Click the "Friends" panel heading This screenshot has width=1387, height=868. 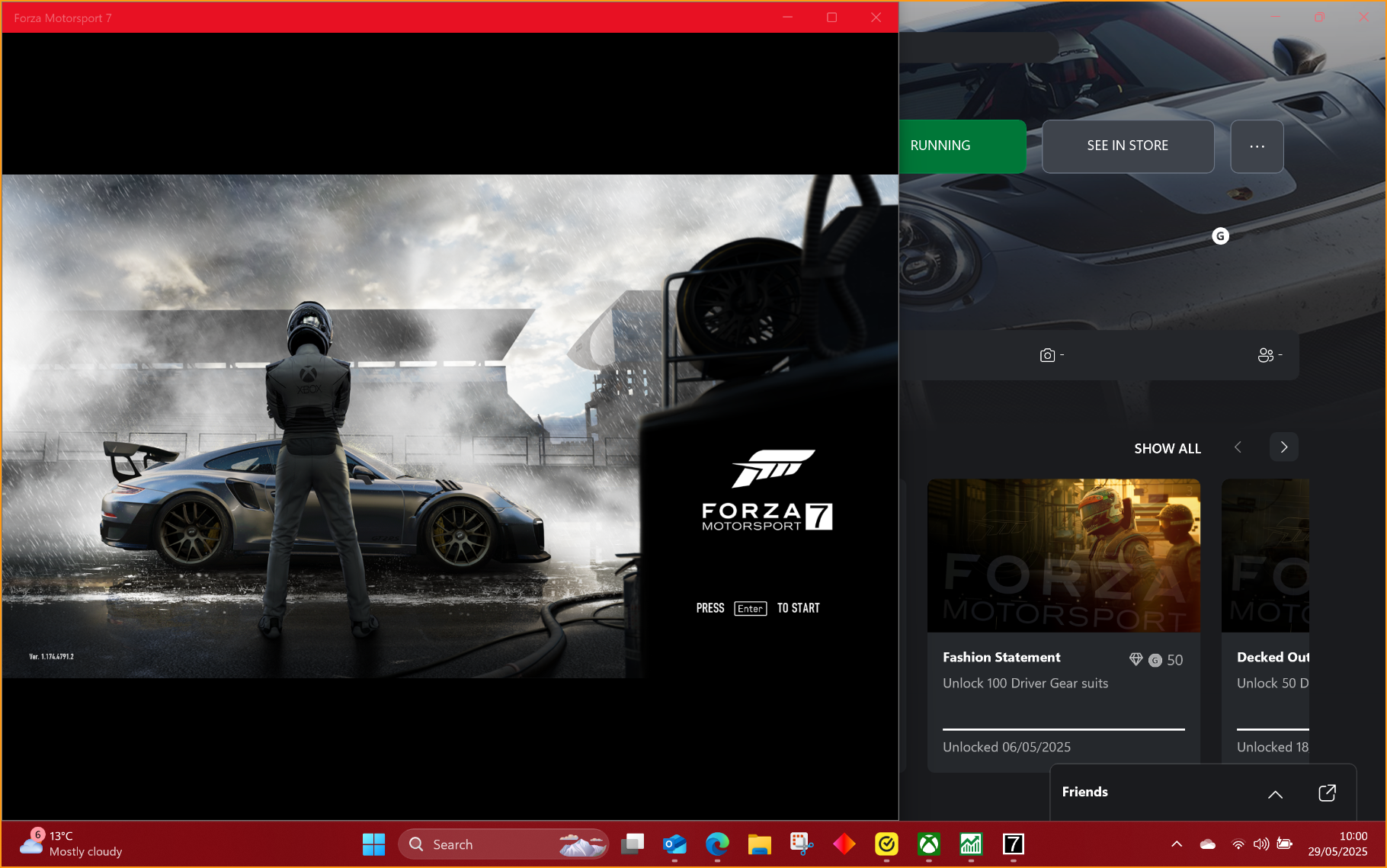tap(1085, 793)
